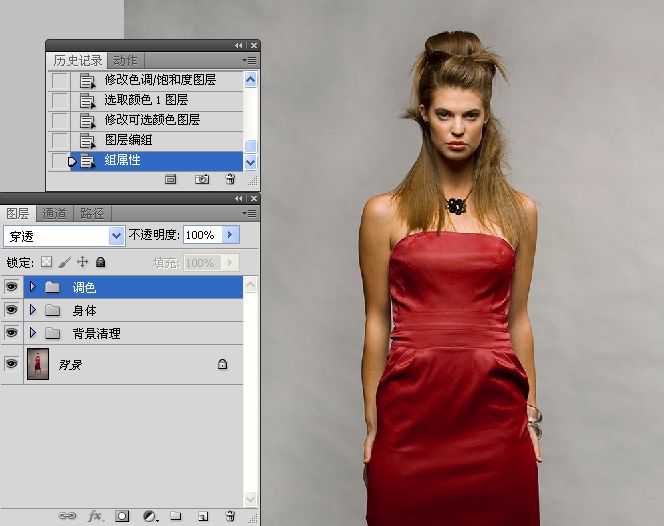Viewport: 664px width, 526px height.
Task: Switch to the 动作 tab
Action: click(x=125, y=61)
